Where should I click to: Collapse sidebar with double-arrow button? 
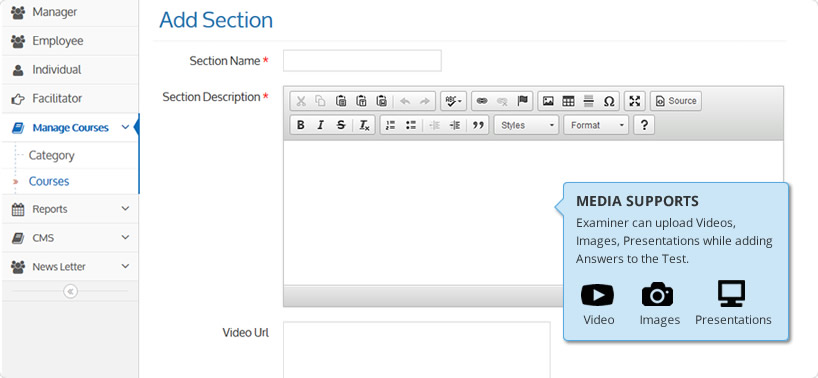(x=70, y=291)
